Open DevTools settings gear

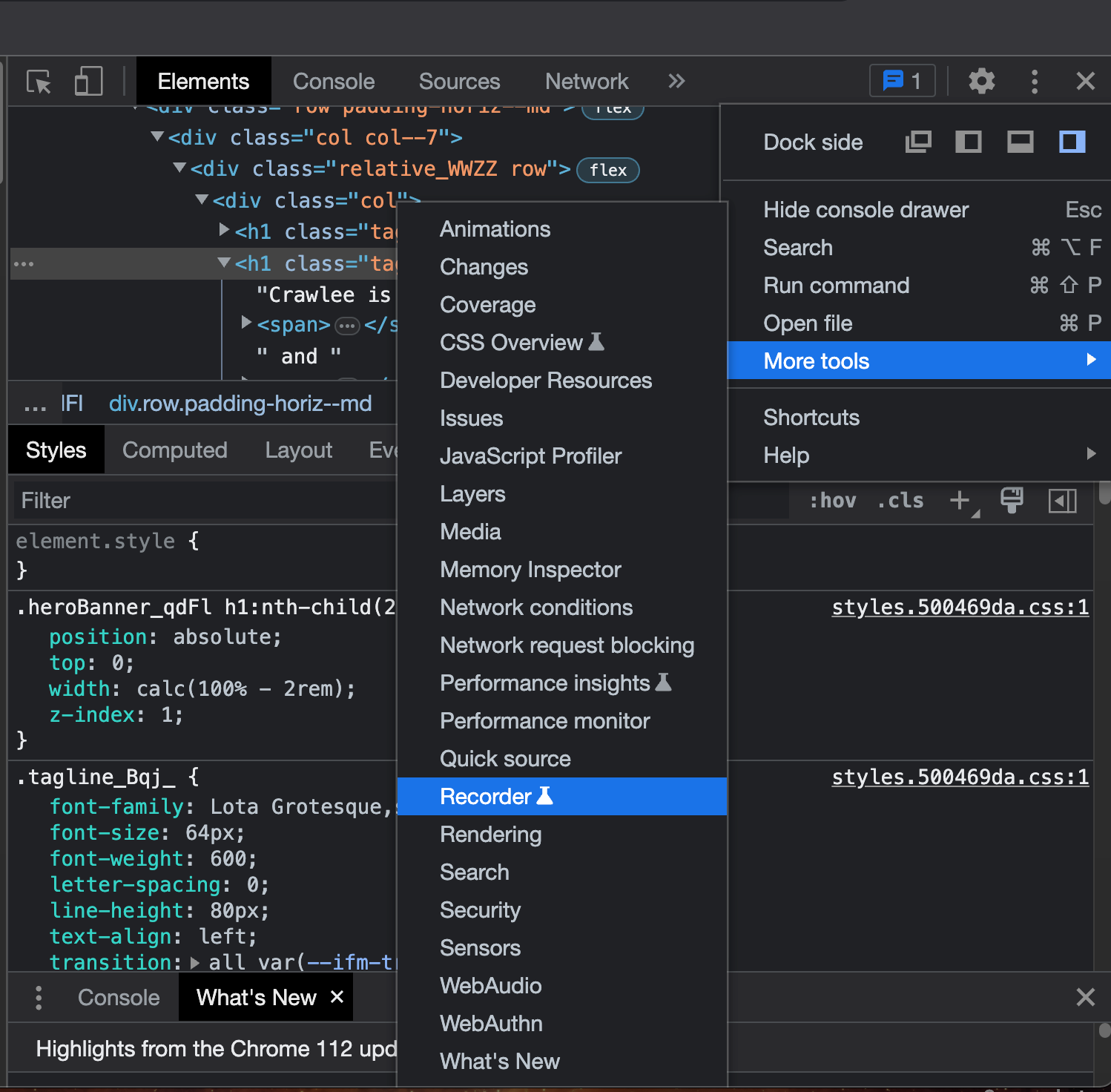(981, 82)
